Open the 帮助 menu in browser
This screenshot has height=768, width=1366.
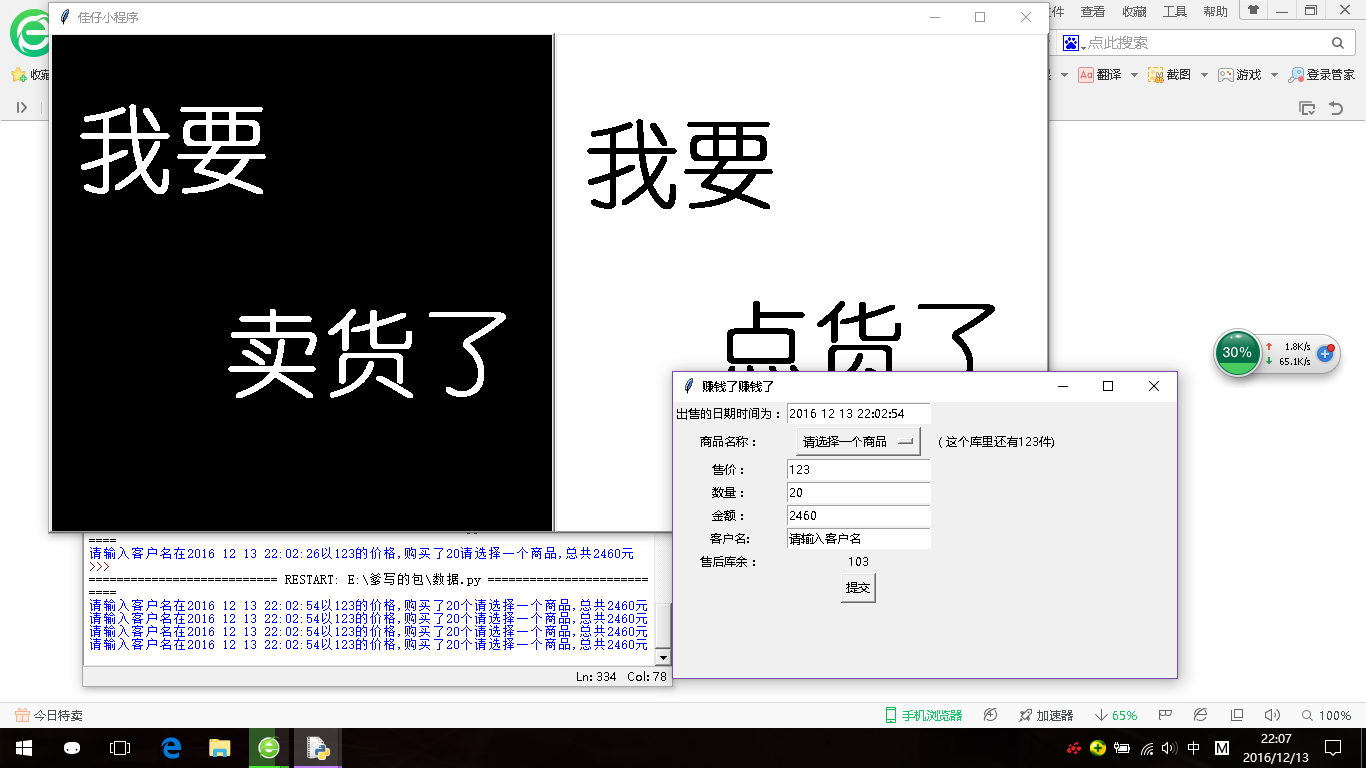click(1215, 12)
